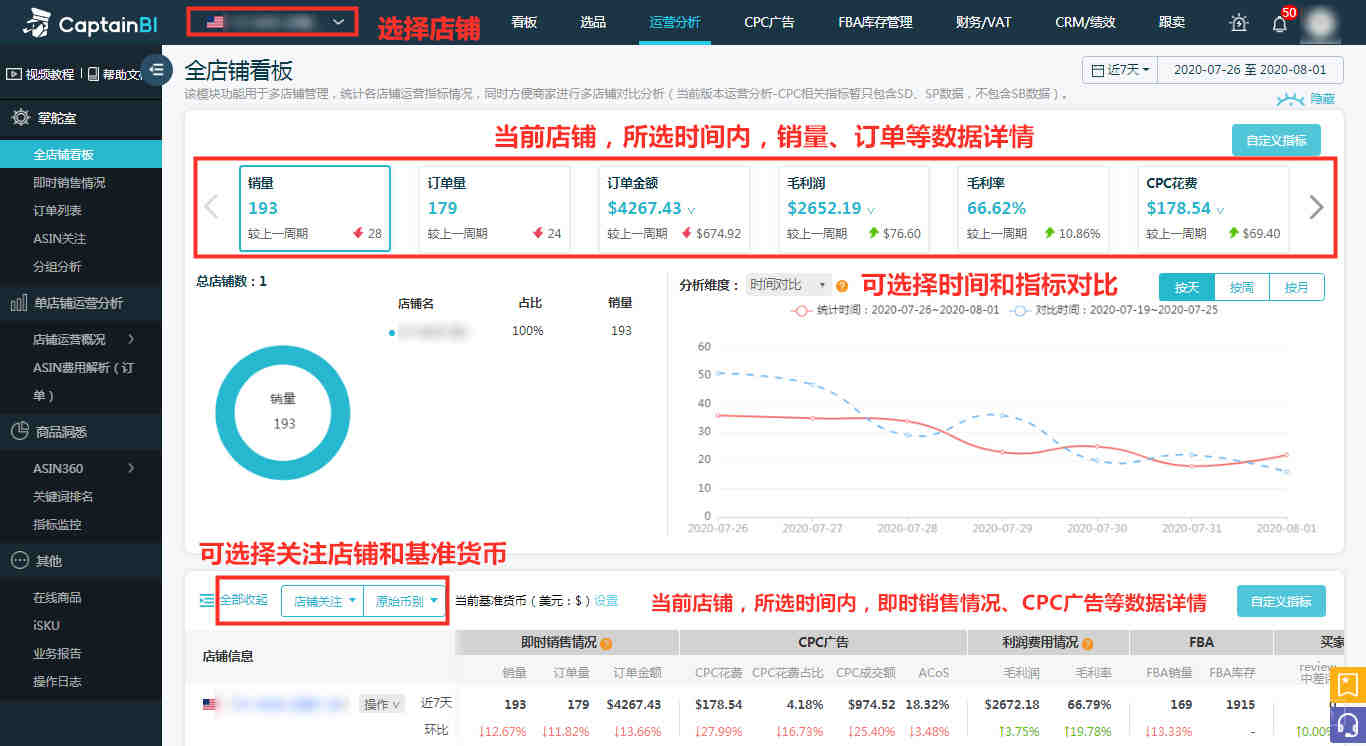Open 操作 dropdown in store row
The width and height of the screenshot is (1366, 746).
coord(382,704)
